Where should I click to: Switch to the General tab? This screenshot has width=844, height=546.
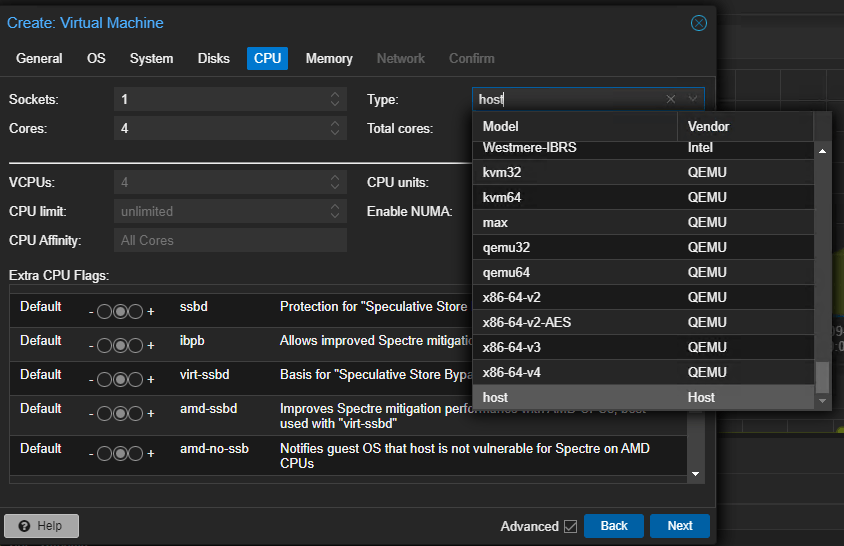pyautogui.click(x=39, y=58)
